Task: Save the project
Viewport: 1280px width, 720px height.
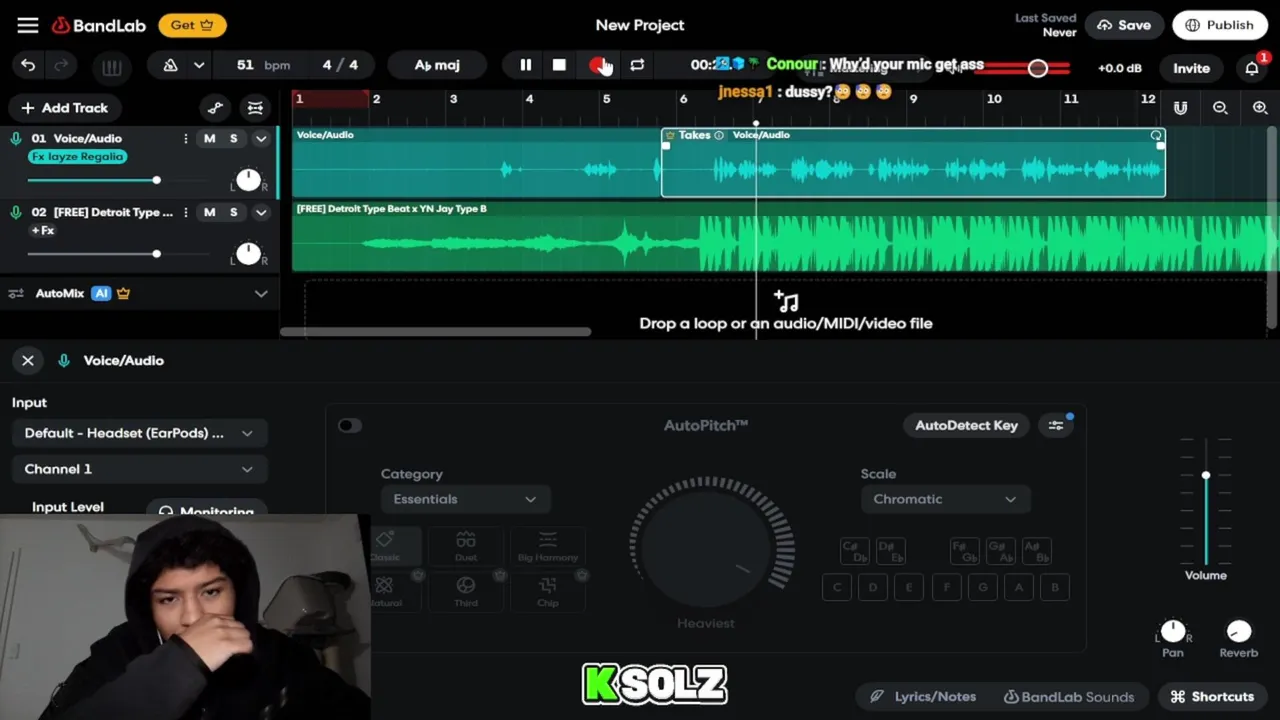Action: (1122, 25)
